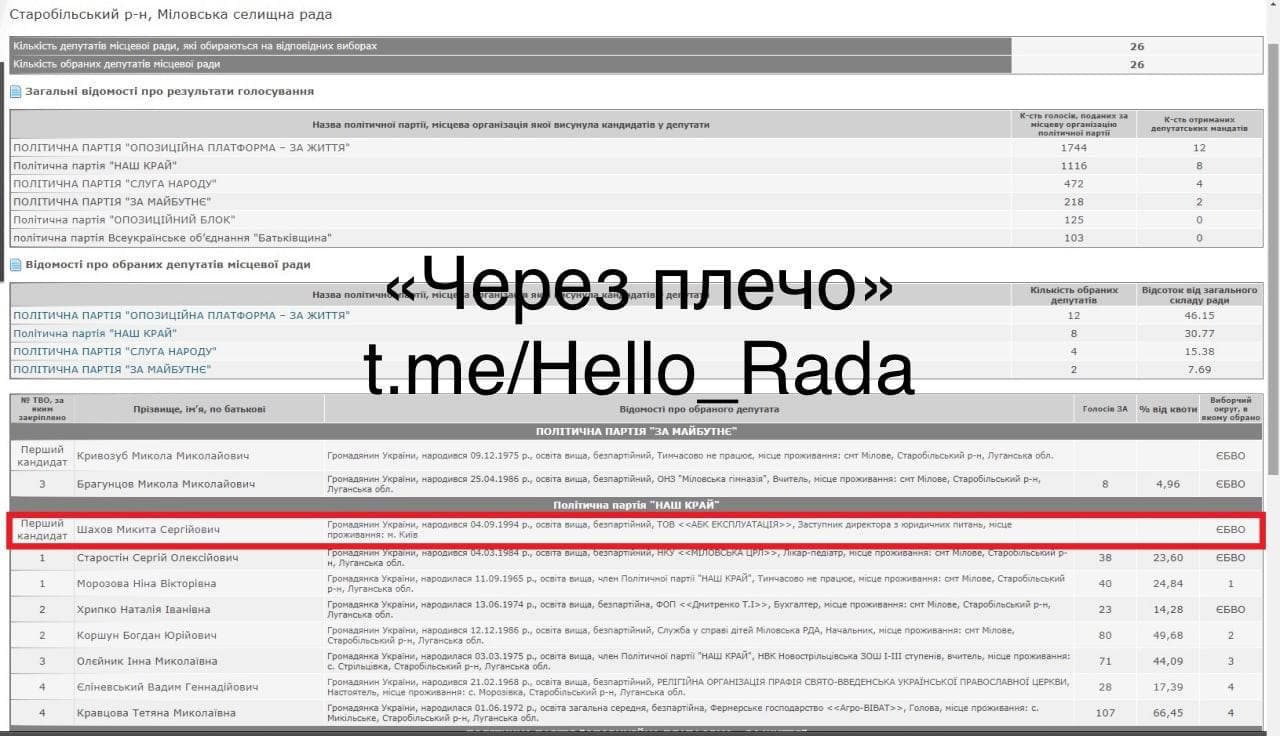Select the row for Морозова Ніна Вікторівна
This screenshot has height=736, width=1280.
tap(146, 583)
